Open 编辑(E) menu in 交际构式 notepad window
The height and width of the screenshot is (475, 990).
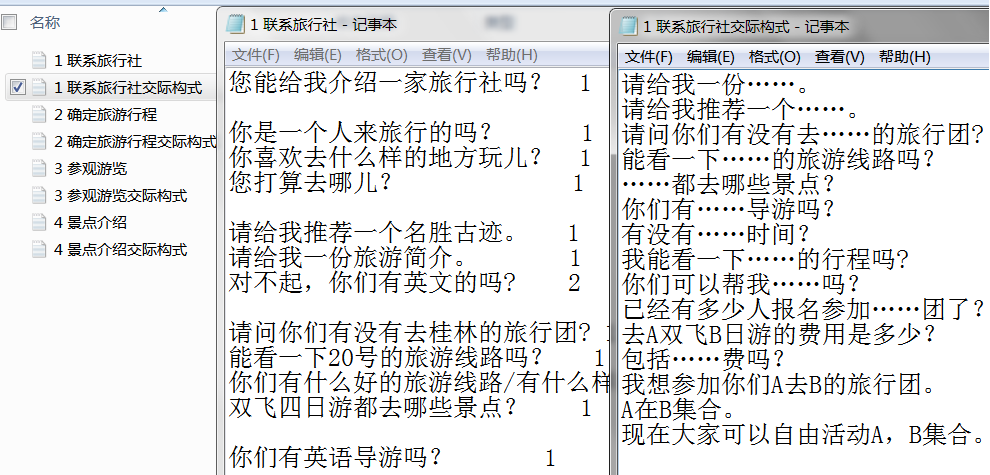(x=710, y=57)
